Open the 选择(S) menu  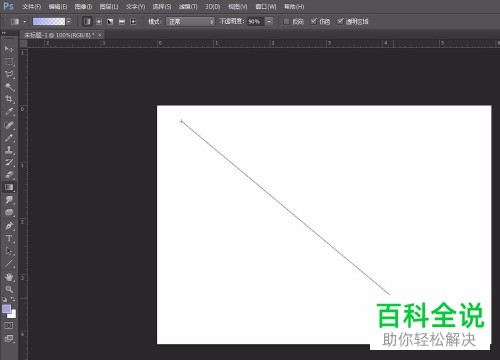pos(162,7)
